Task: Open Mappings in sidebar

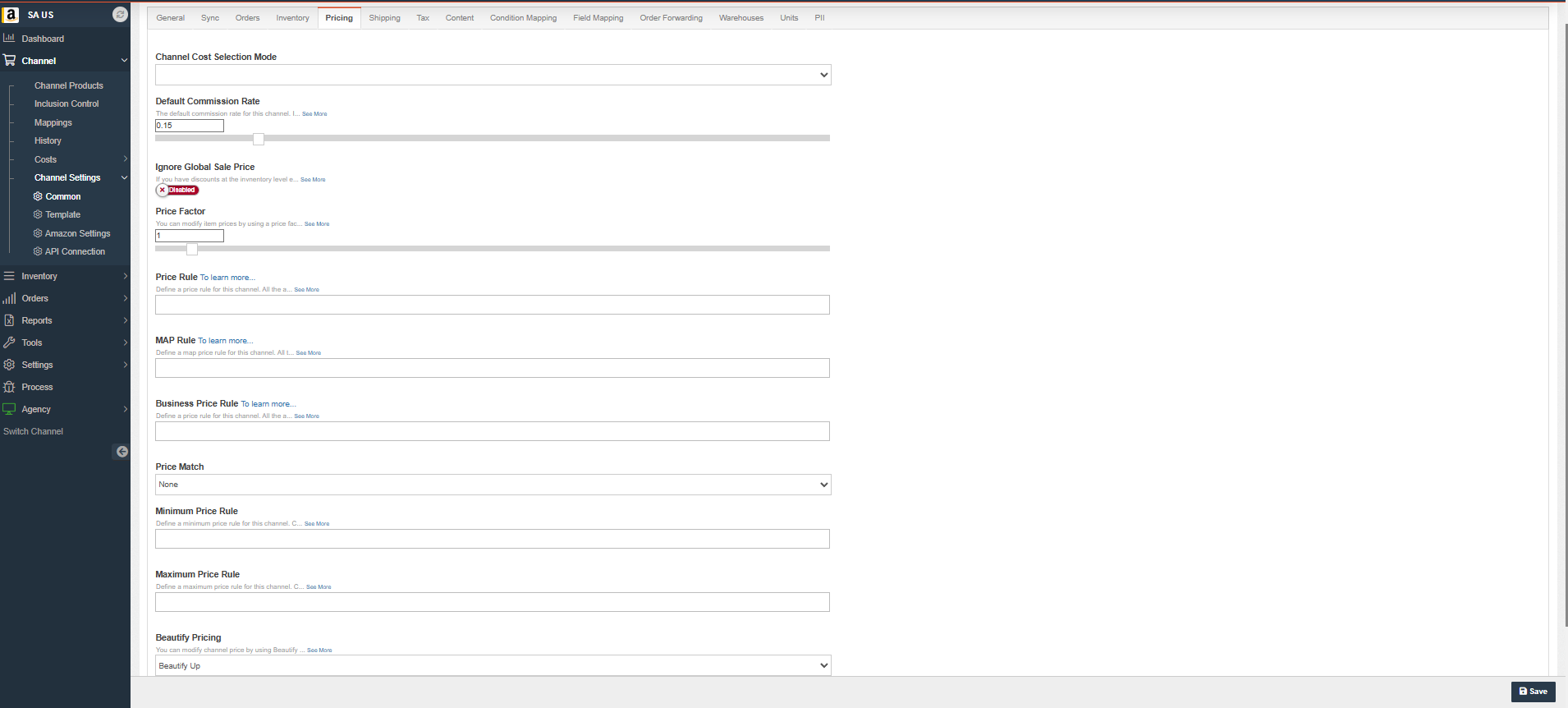Action: point(53,122)
